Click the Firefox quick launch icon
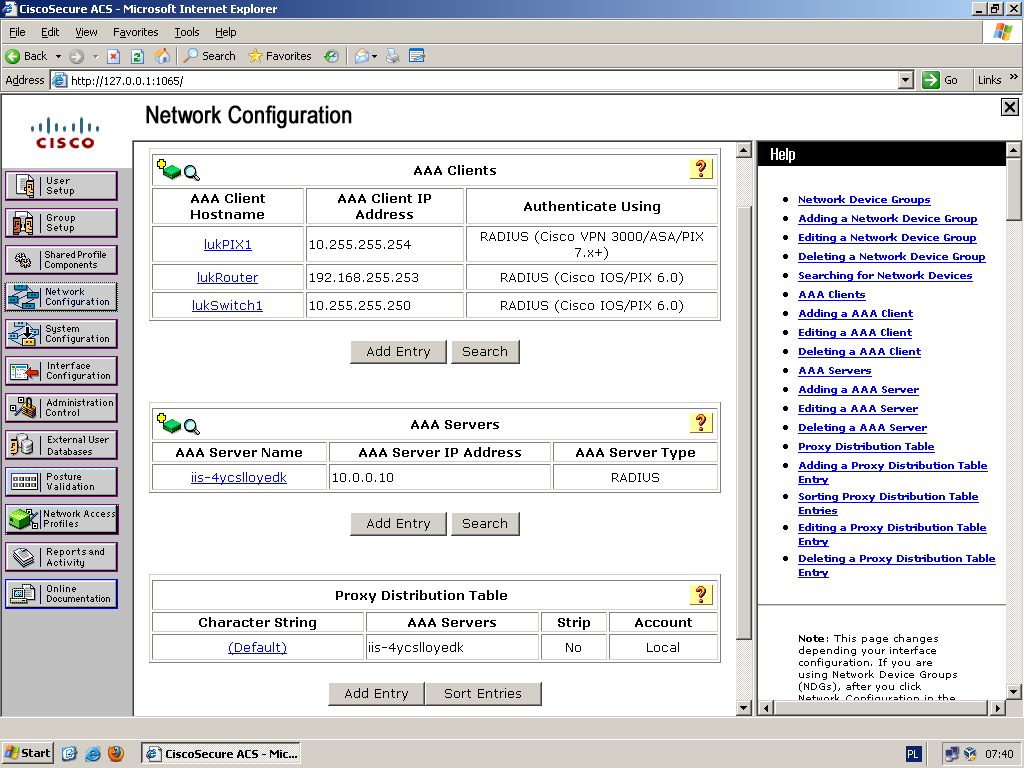Image resolution: width=1024 pixels, height=768 pixels. point(116,754)
